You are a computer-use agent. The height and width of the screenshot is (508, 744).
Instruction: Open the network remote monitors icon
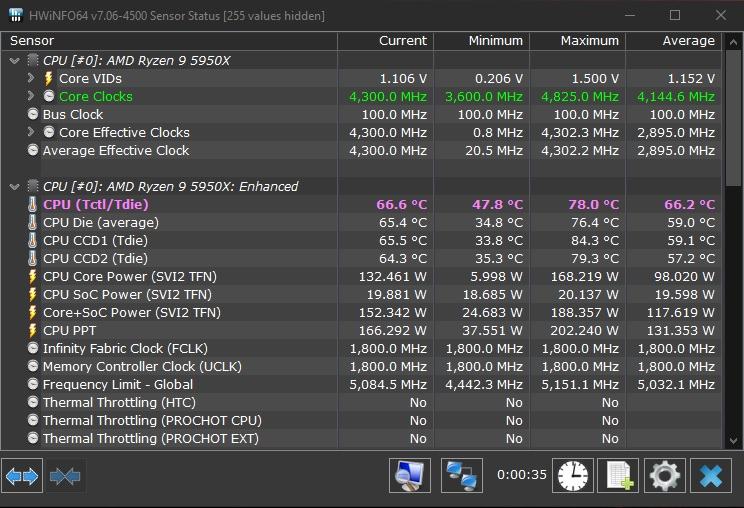(x=462, y=475)
